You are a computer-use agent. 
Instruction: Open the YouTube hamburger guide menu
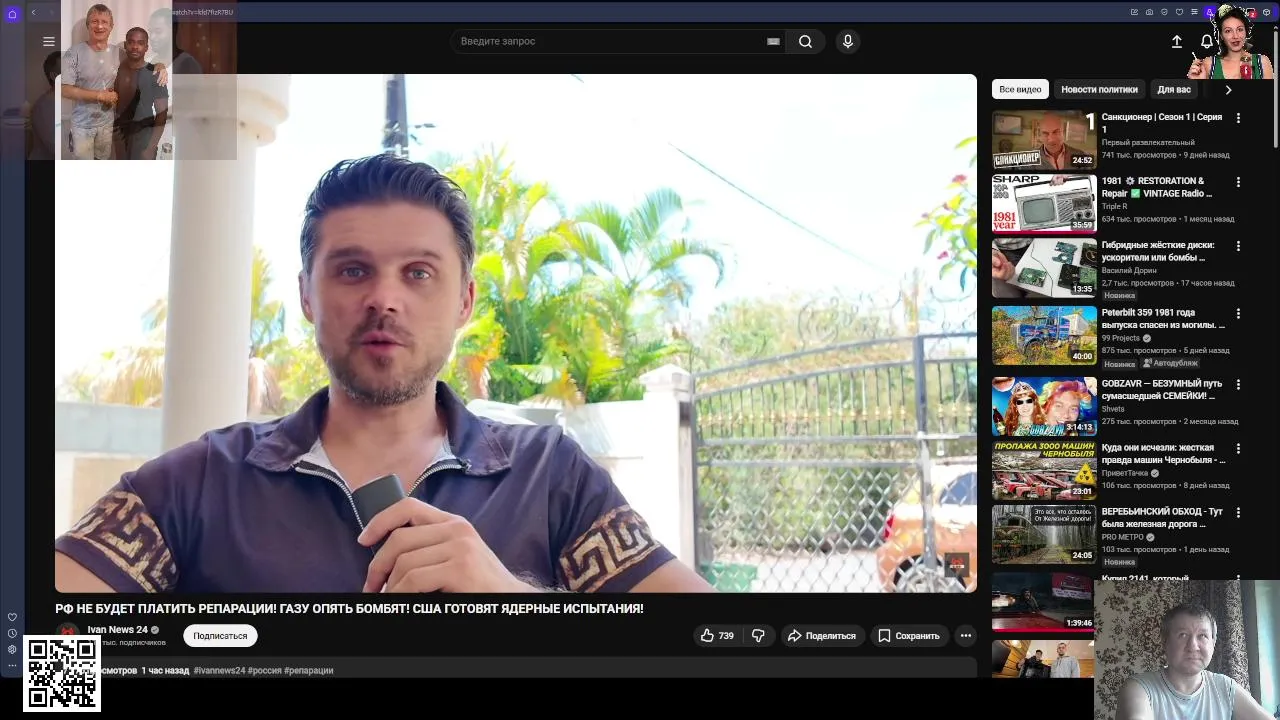tap(48, 41)
